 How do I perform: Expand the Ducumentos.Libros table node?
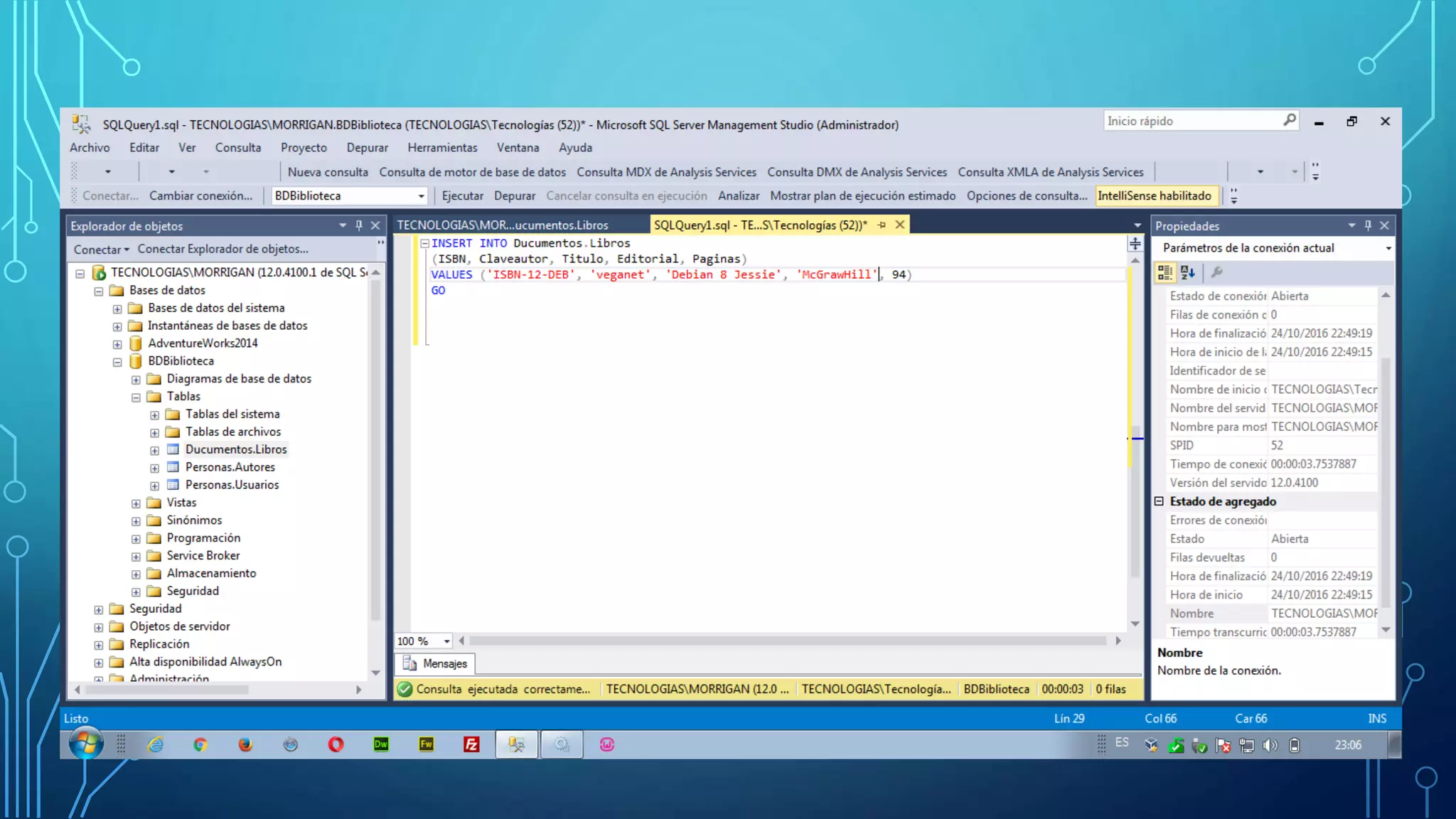[154, 450]
